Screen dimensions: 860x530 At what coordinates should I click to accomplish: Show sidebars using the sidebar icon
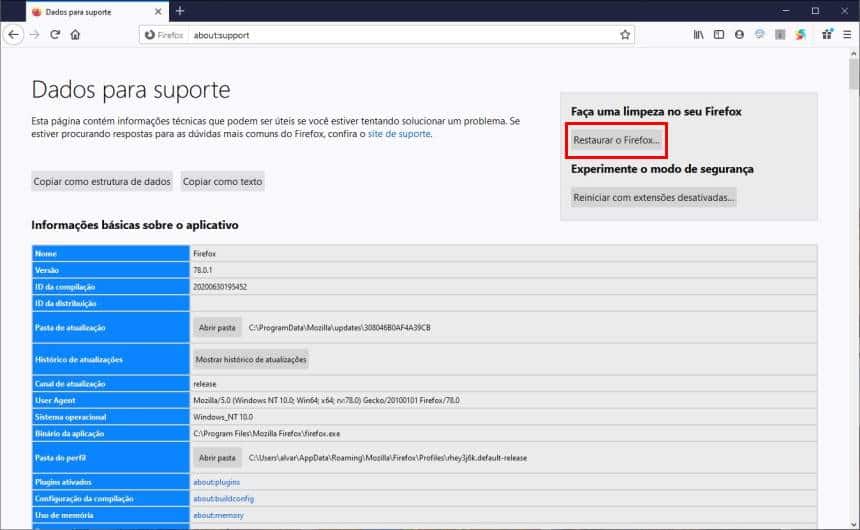(718, 35)
